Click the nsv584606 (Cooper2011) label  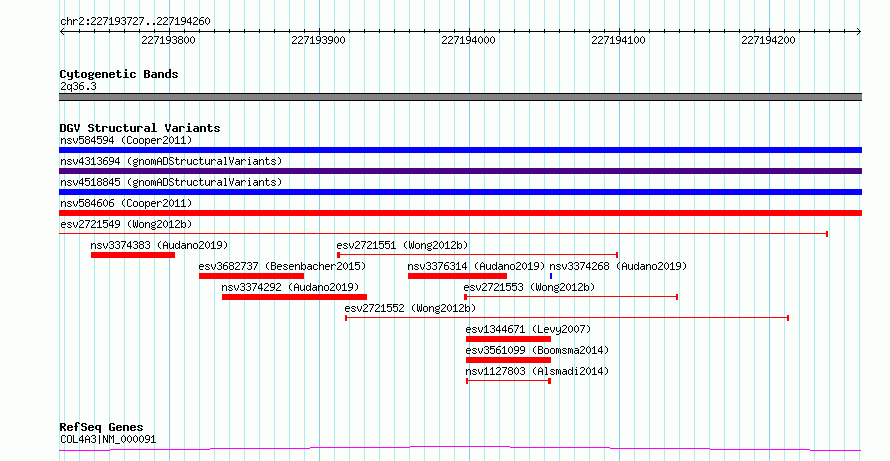126,203
